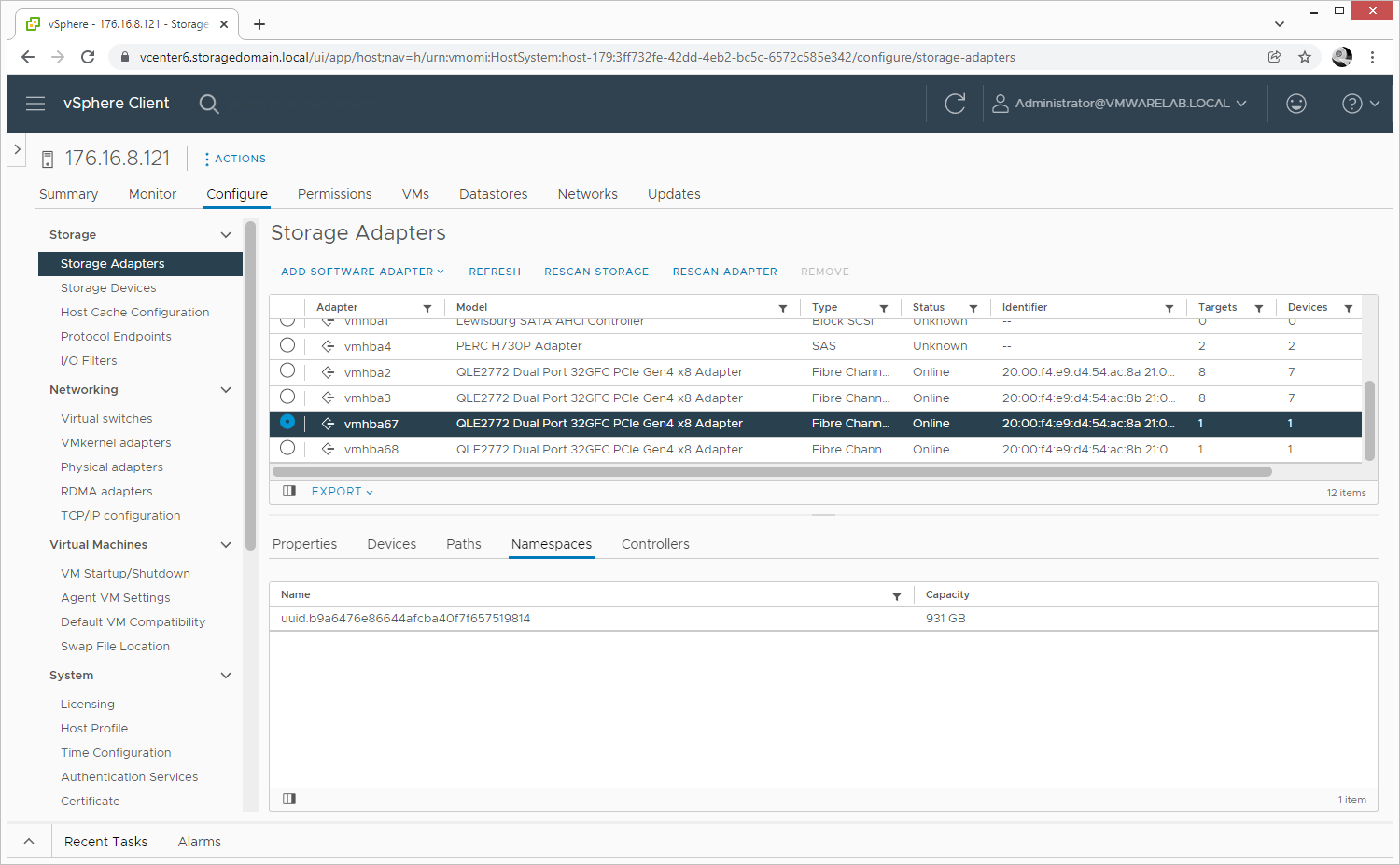The image size is (1400, 865).
Task: Filter the Adapter column
Action: coord(427,308)
